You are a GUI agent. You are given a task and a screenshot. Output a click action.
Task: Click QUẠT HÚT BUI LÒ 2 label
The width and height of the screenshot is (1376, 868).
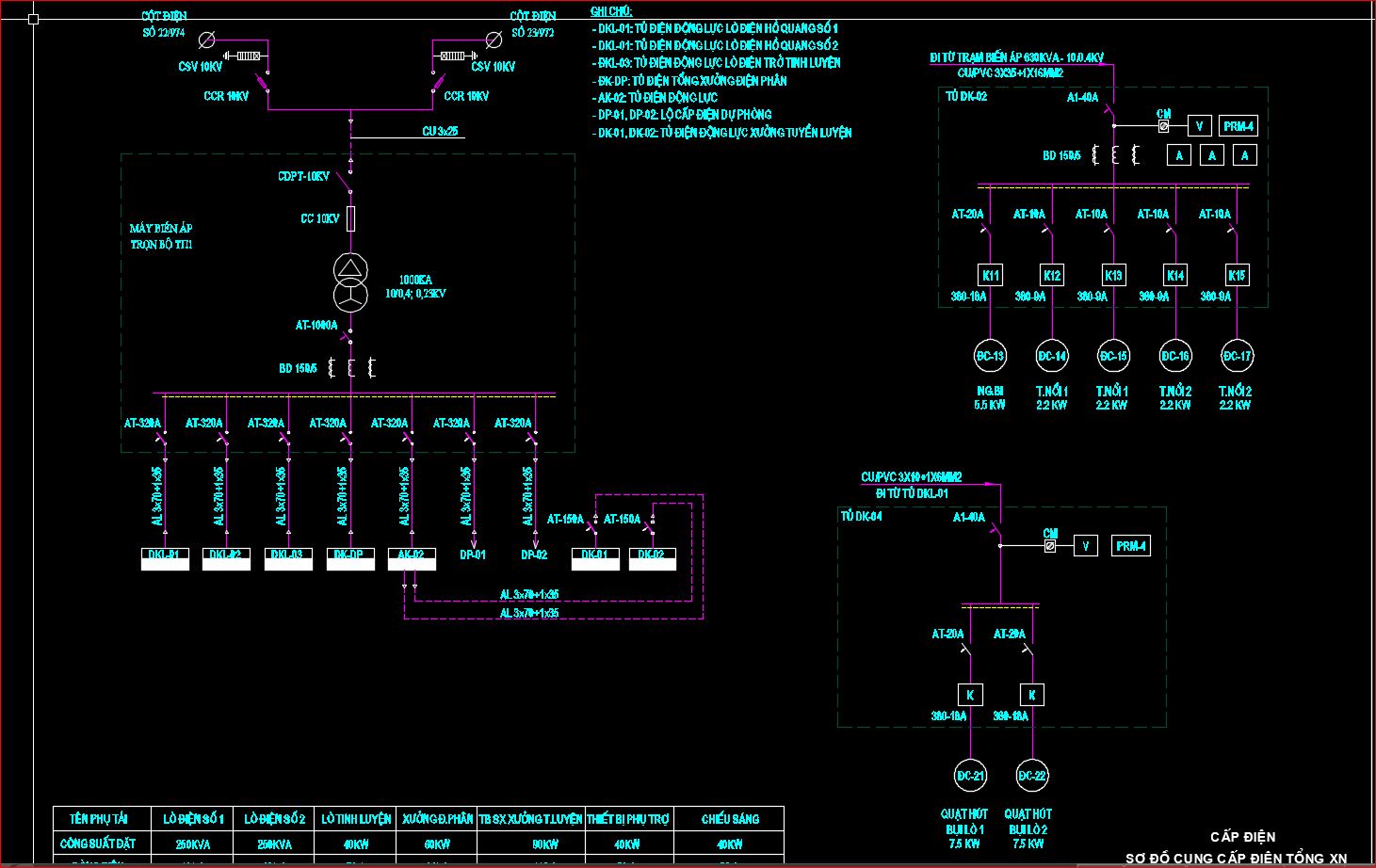click(x=1028, y=828)
